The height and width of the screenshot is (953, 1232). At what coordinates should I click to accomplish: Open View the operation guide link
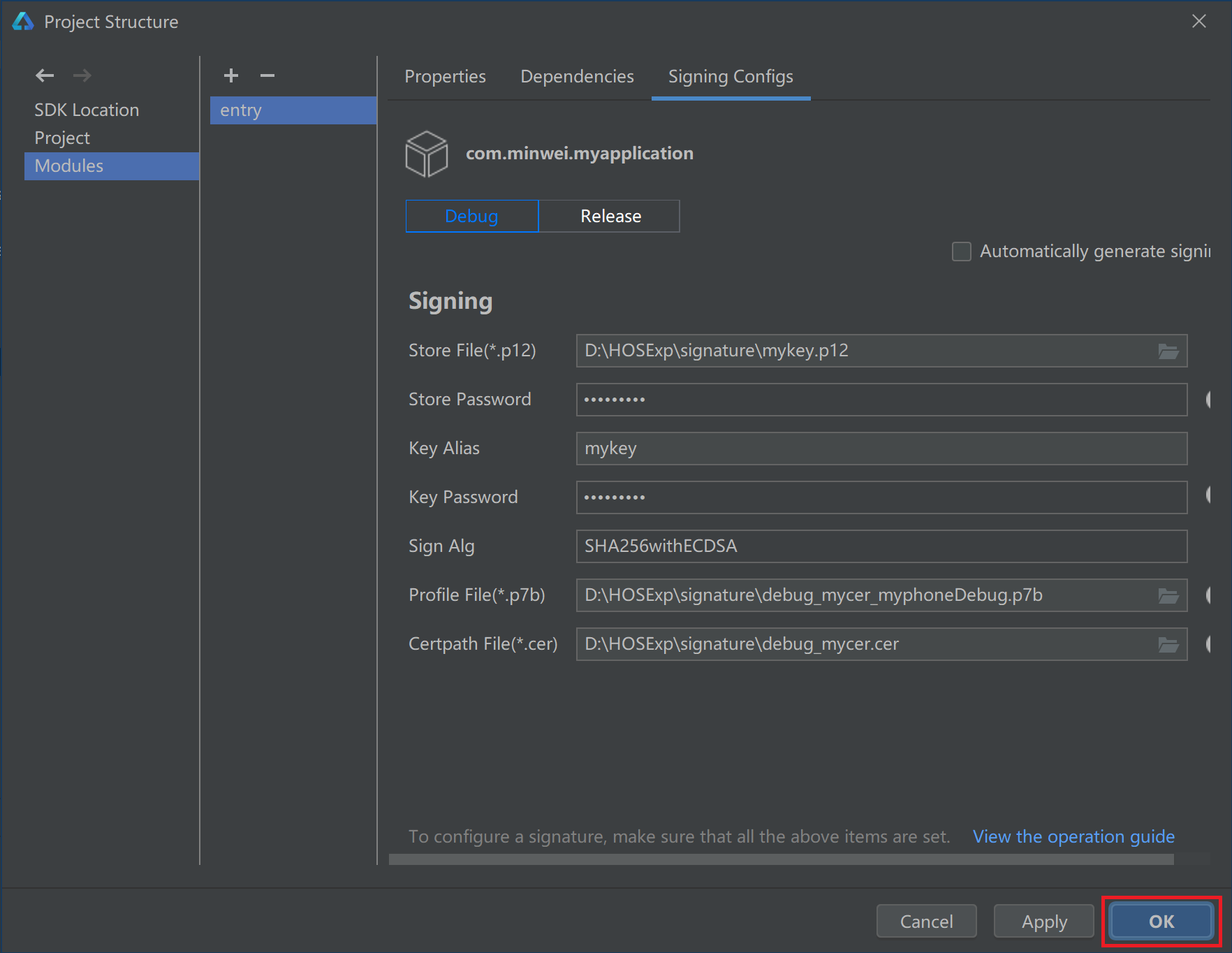pos(1073,836)
